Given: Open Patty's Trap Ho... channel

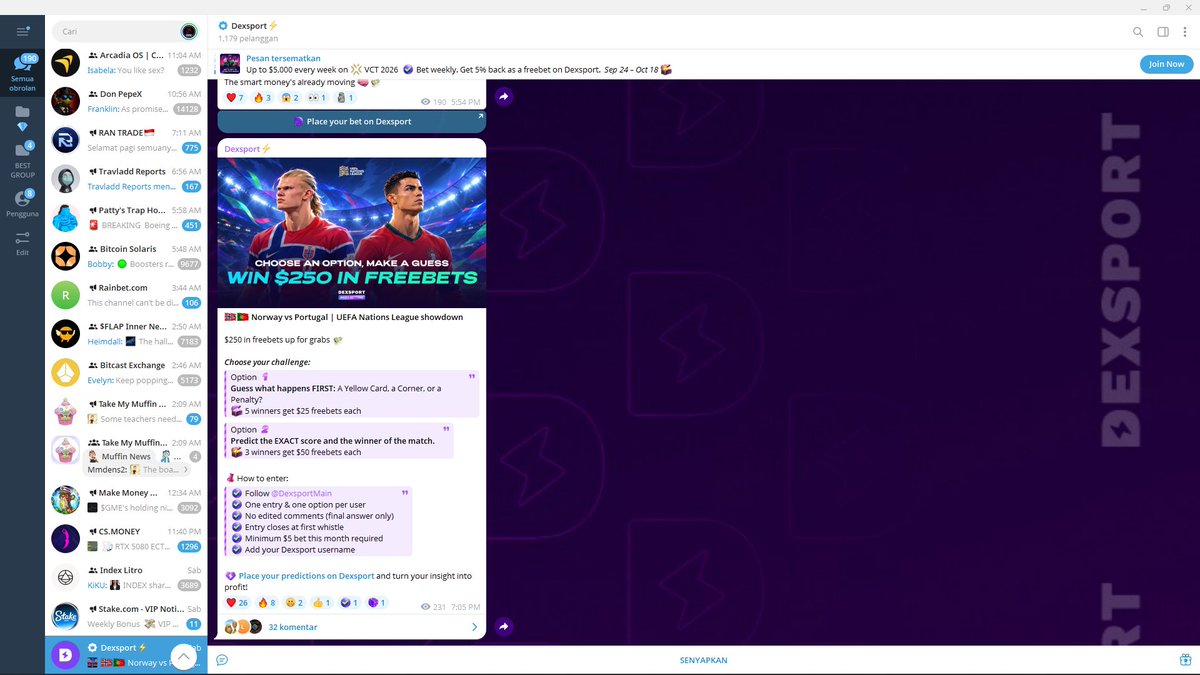Looking at the screenshot, I should pyautogui.click(x=125, y=217).
